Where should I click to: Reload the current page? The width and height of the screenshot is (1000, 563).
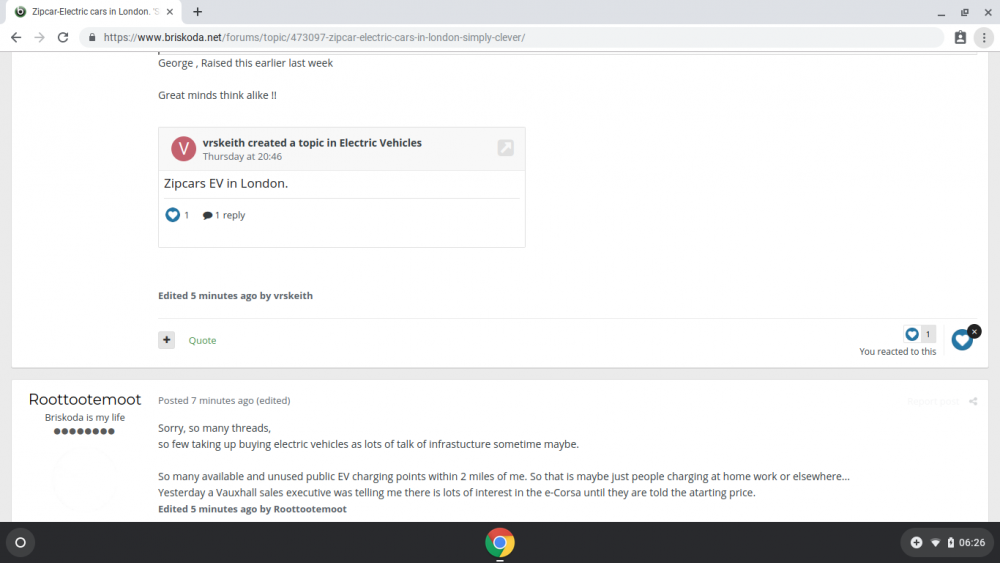62,38
